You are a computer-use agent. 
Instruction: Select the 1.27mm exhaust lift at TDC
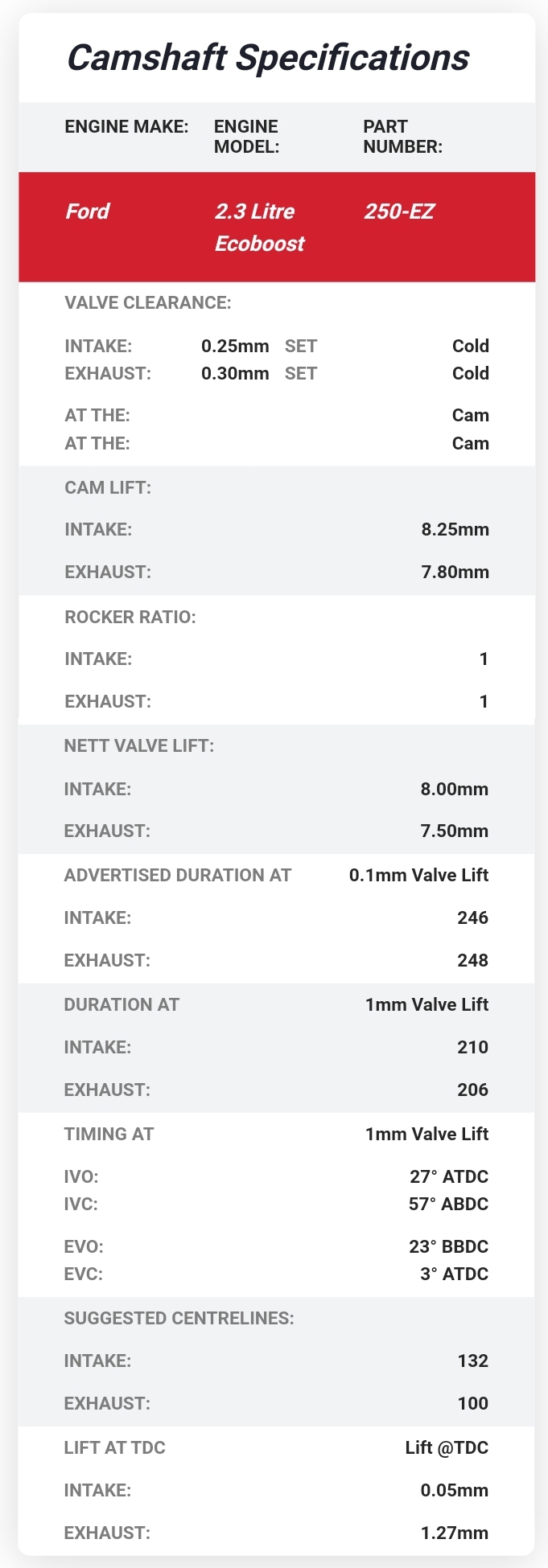pyautogui.click(x=454, y=1533)
